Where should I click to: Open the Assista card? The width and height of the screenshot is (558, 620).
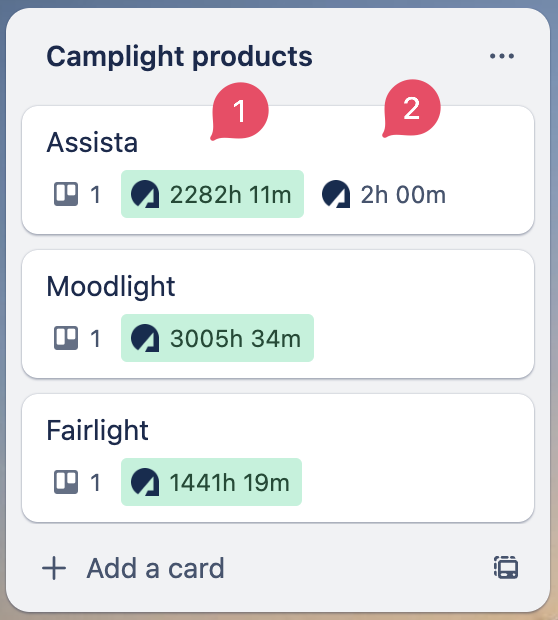(x=278, y=170)
